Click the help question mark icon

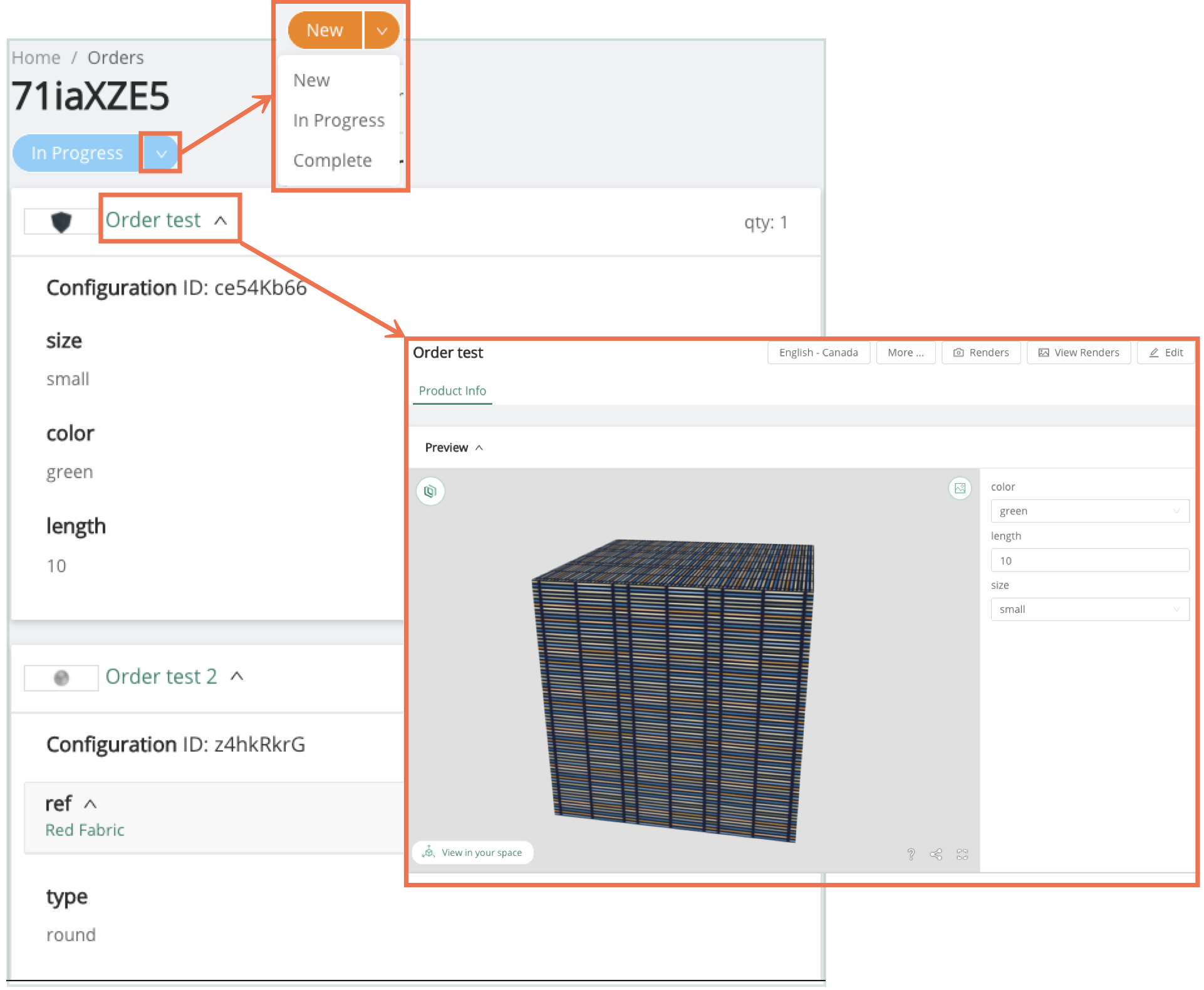coord(911,854)
